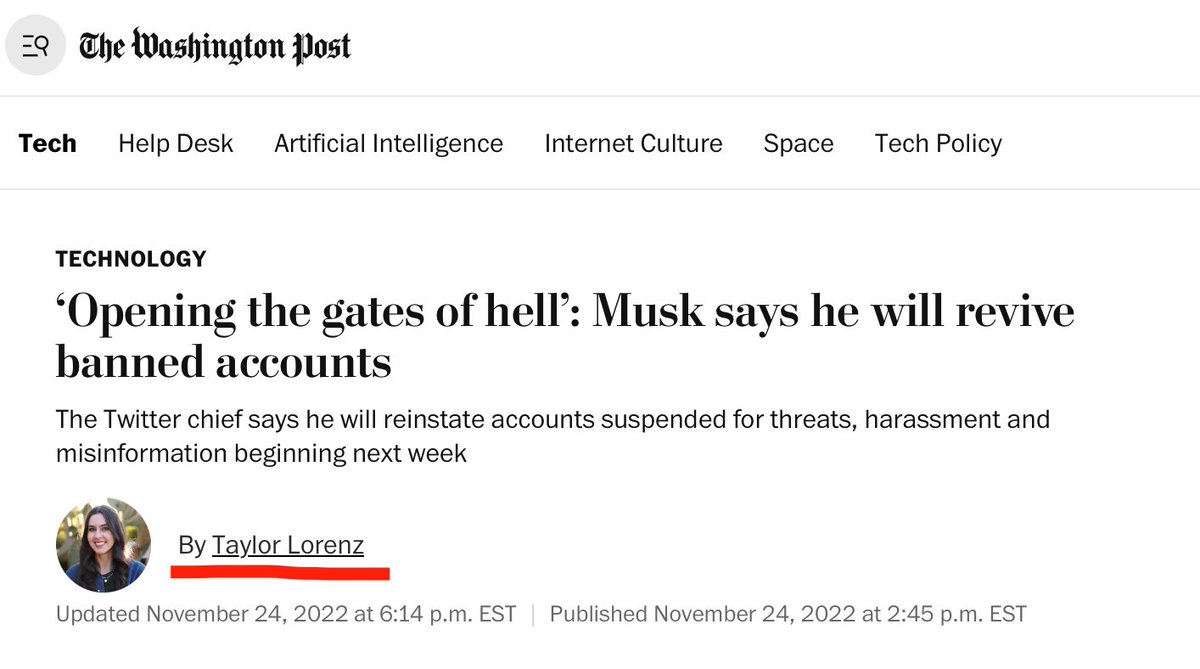Click the 'The Twitter chief says' subheadline line
Screen dimensions: 1200x669
coord(553,418)
